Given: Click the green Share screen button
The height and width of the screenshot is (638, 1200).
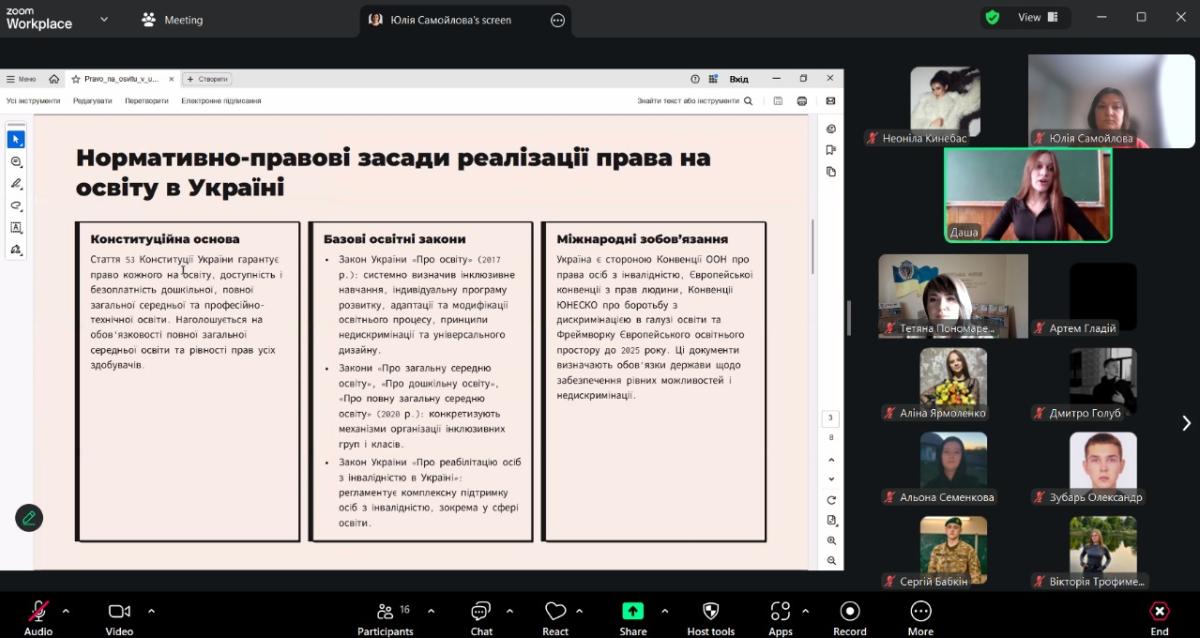Looking at the screenshot, I should (x=632, y=611).
